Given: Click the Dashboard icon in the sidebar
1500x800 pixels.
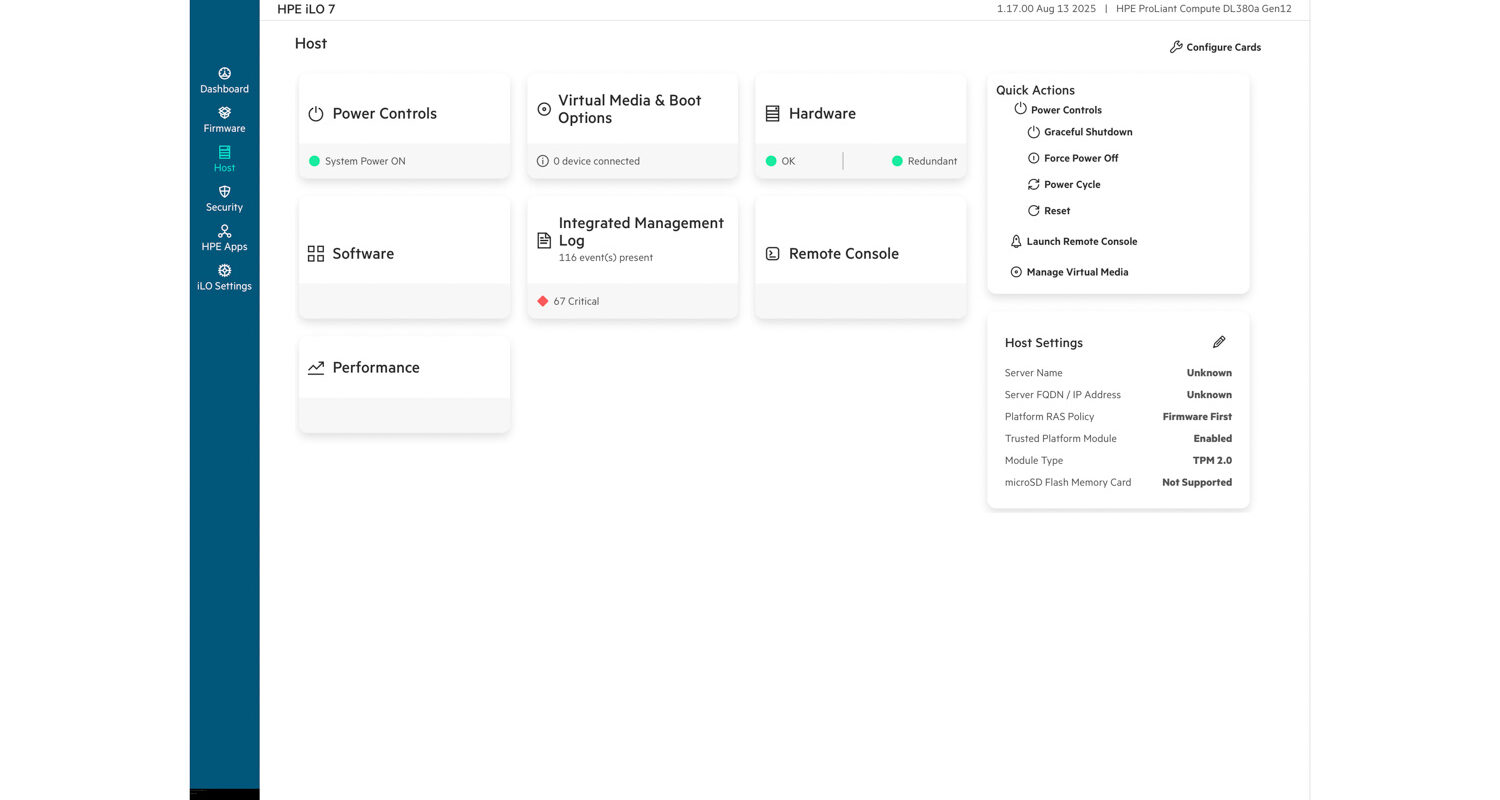Looking at the screenshot, I should pyautogui.click(x=224, y=74).
